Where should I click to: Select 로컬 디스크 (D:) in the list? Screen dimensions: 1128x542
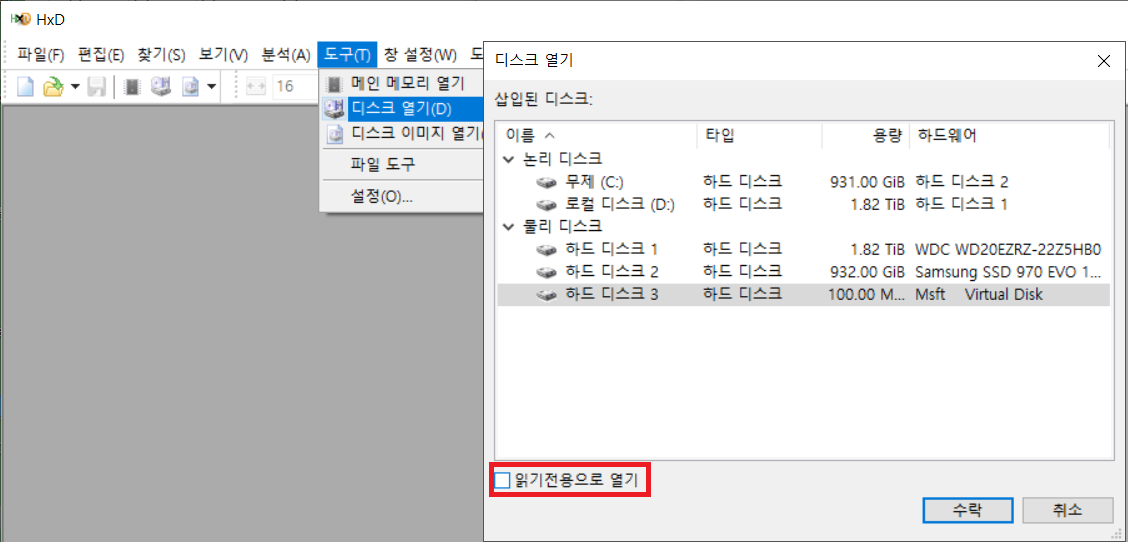620,204
